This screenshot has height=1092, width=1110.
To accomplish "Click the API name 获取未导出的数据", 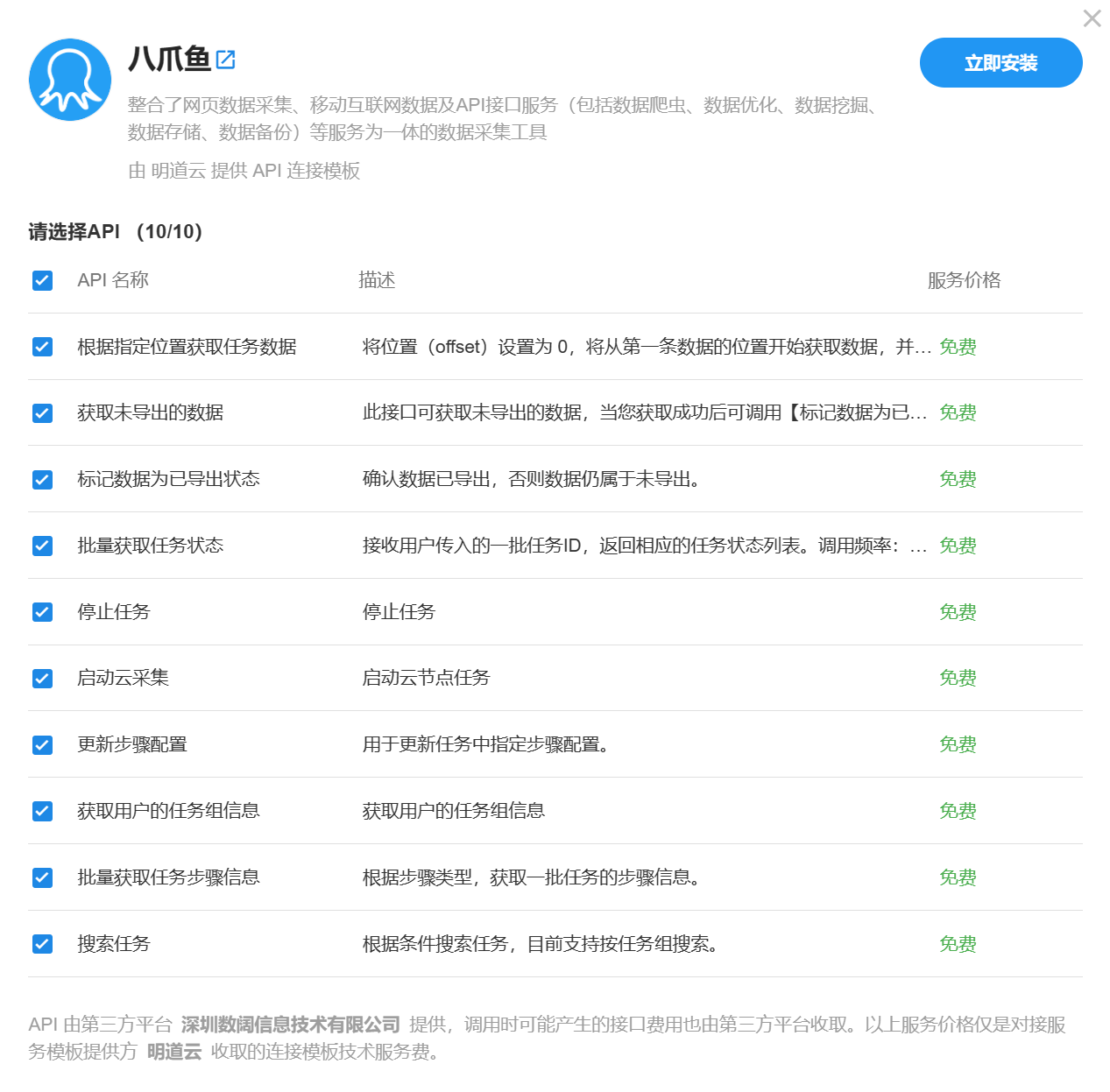I will pyautogui.click(x=150, y=412).
